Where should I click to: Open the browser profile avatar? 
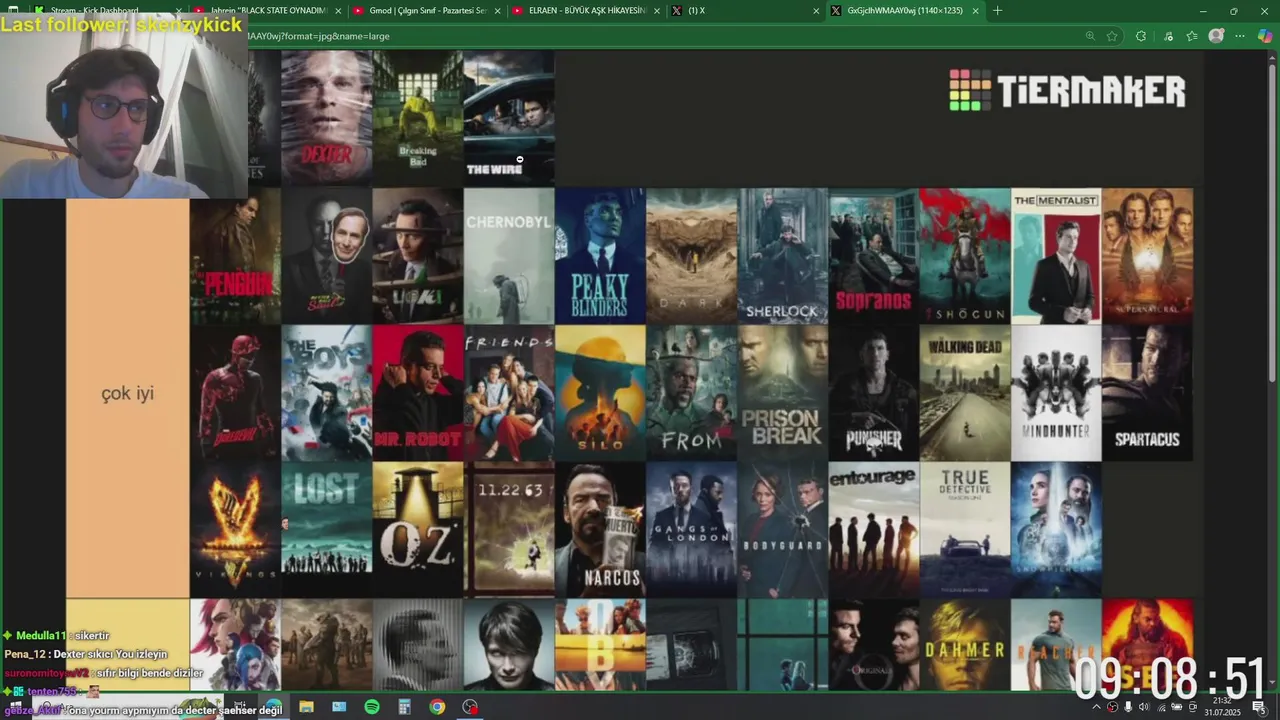[x=1216, y=36]
